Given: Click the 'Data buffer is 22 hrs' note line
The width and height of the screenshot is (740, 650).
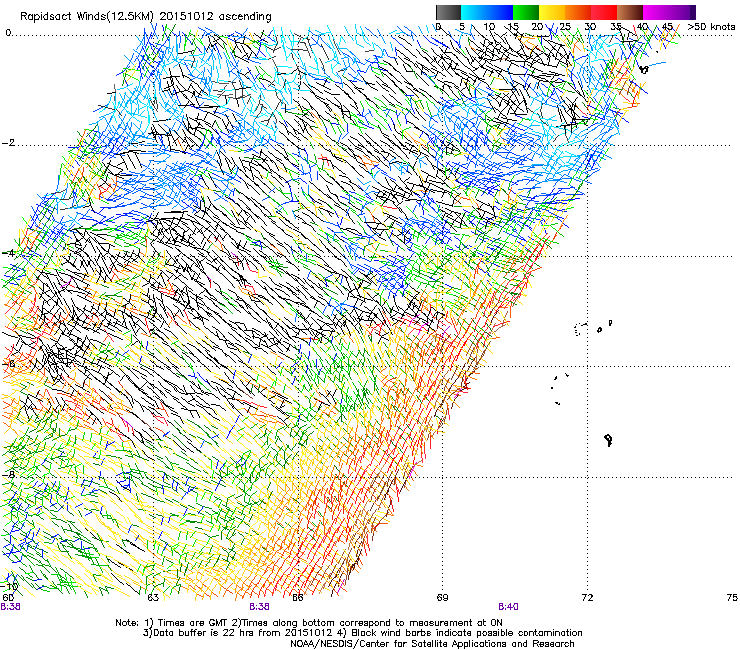Looking at the screenshot, I should (362, 633).
